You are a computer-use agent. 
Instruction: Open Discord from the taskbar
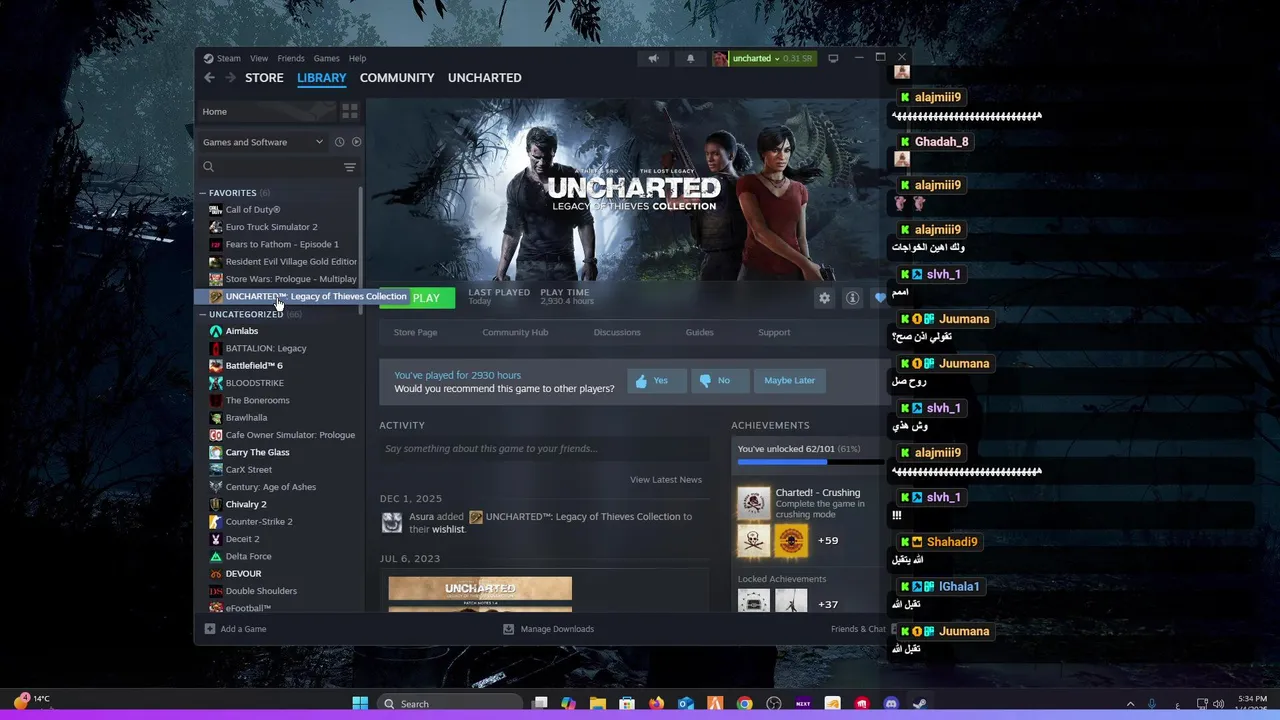[x=890, y=704]
